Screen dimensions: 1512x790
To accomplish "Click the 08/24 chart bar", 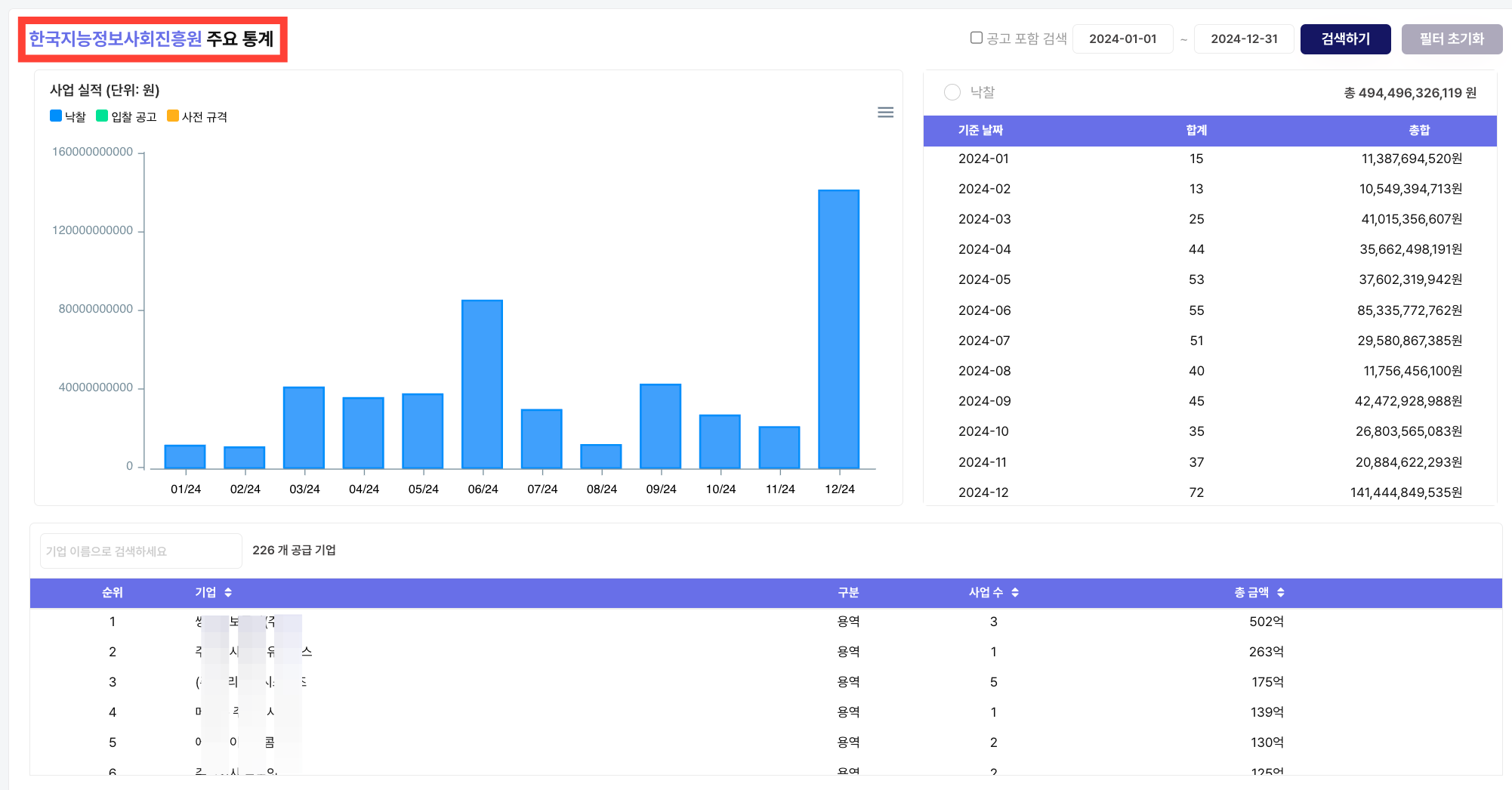I will coord(601,456).
